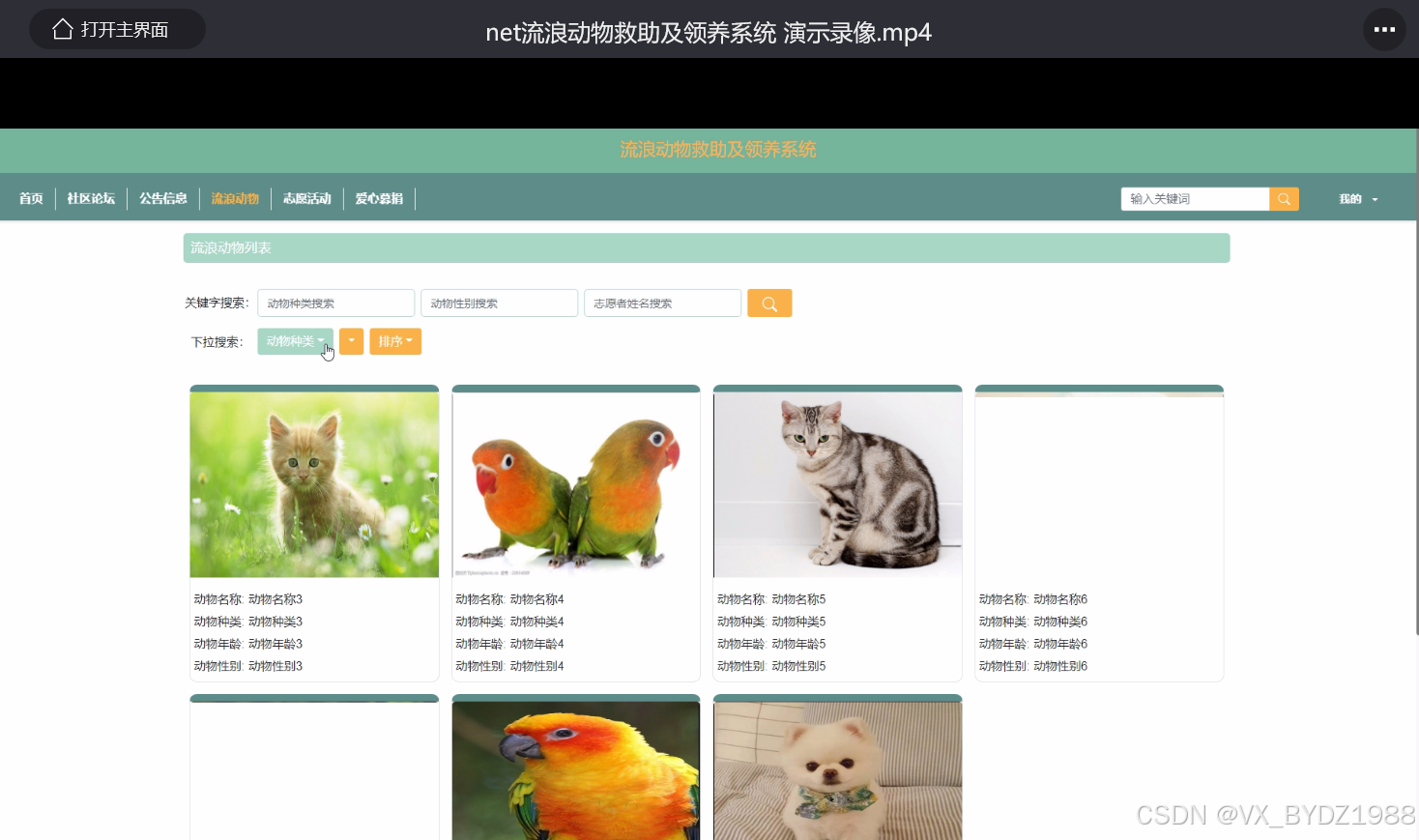Click the text 动物种类4
This screenshot has width=1419, height=840.
(537, 622)
